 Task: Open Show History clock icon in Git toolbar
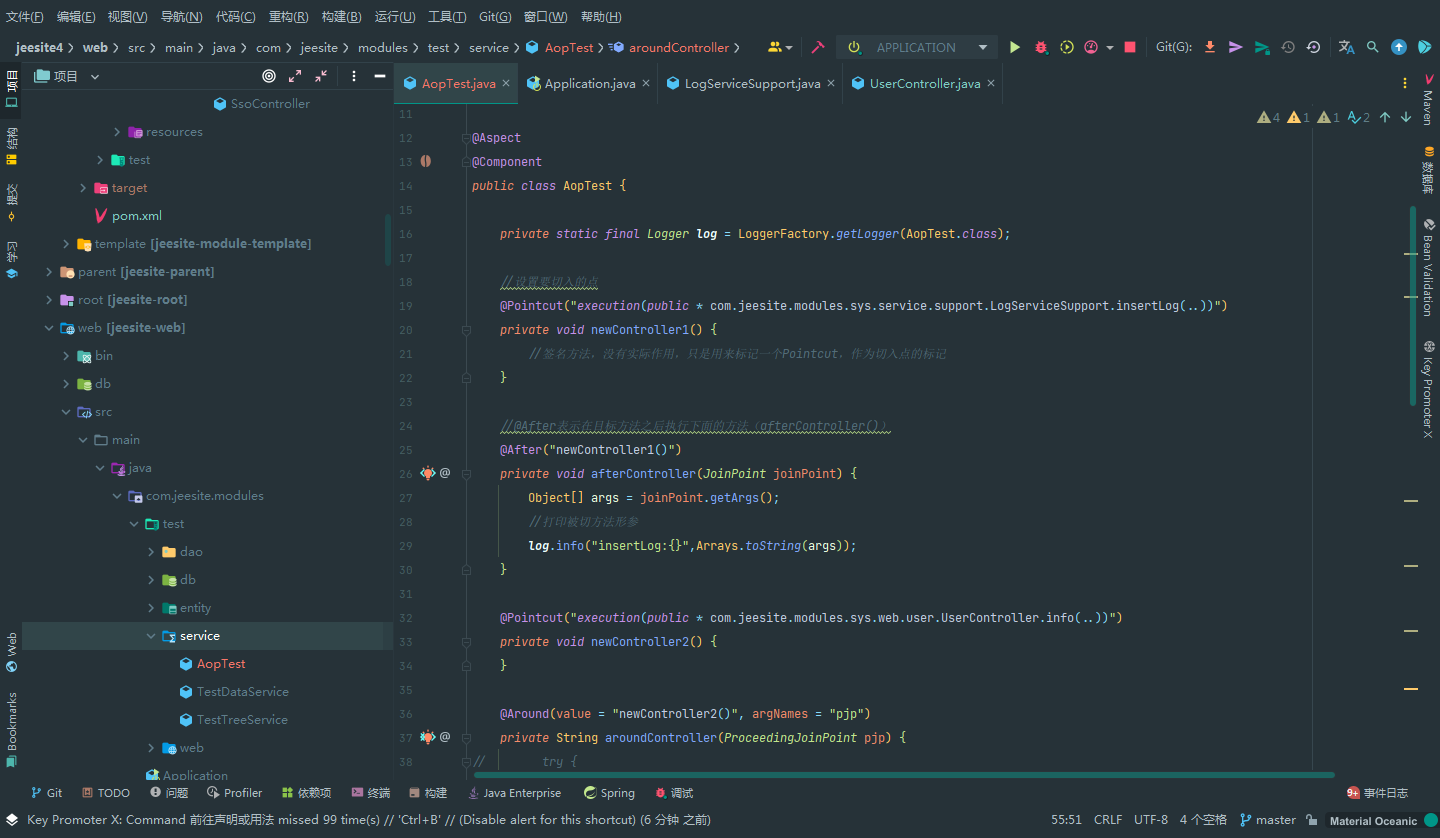[1288, 47]
